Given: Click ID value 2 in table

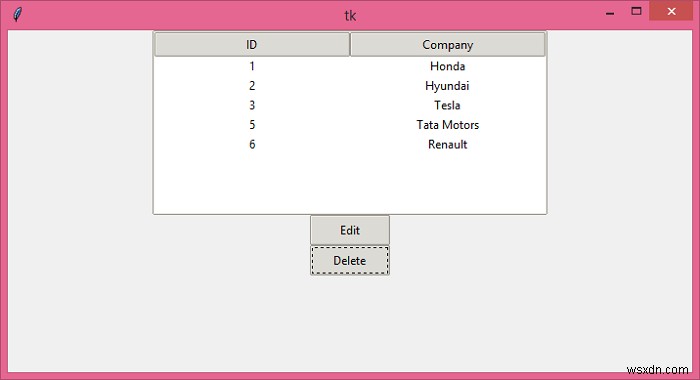Looking at the screenshot, I should click(x=252, y=86).
